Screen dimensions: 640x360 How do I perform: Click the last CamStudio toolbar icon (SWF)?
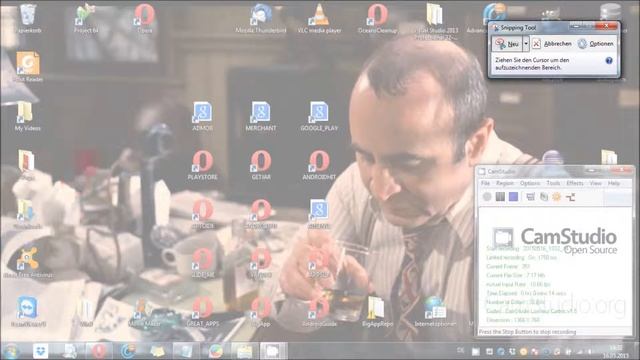570,197
